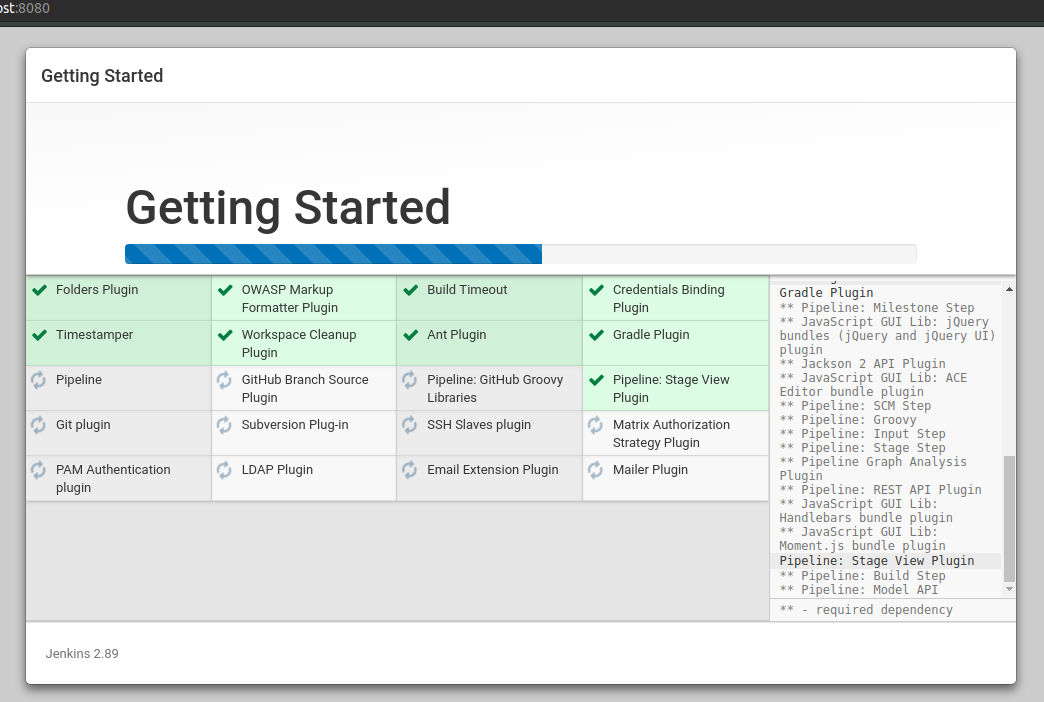Click the pending icon for GitHub Branch Source Plugin
The image size is (1044, 702).
click(x=224, y=380)
